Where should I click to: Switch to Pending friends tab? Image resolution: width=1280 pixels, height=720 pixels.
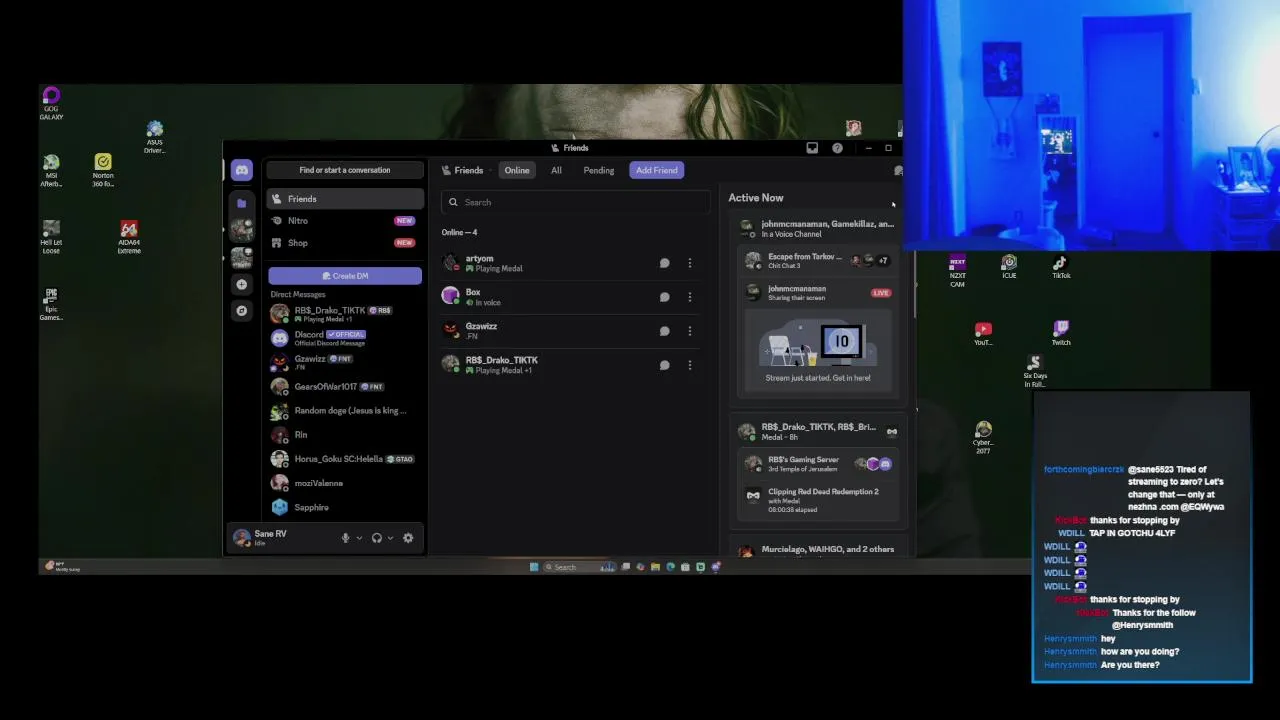(x=599, y=170)
